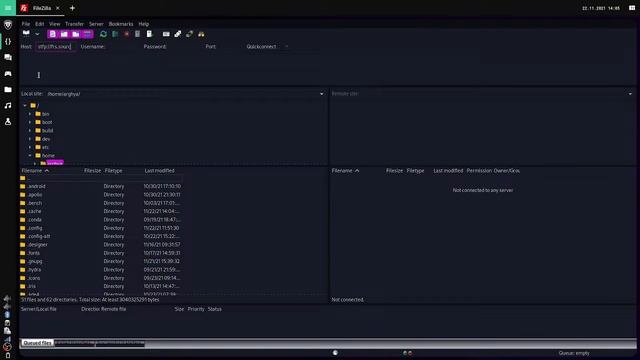Image resolution: width=640 pixels, height=360 pixels.
Task: Open the curly braces sidebar icon
Action: point(8,41)
